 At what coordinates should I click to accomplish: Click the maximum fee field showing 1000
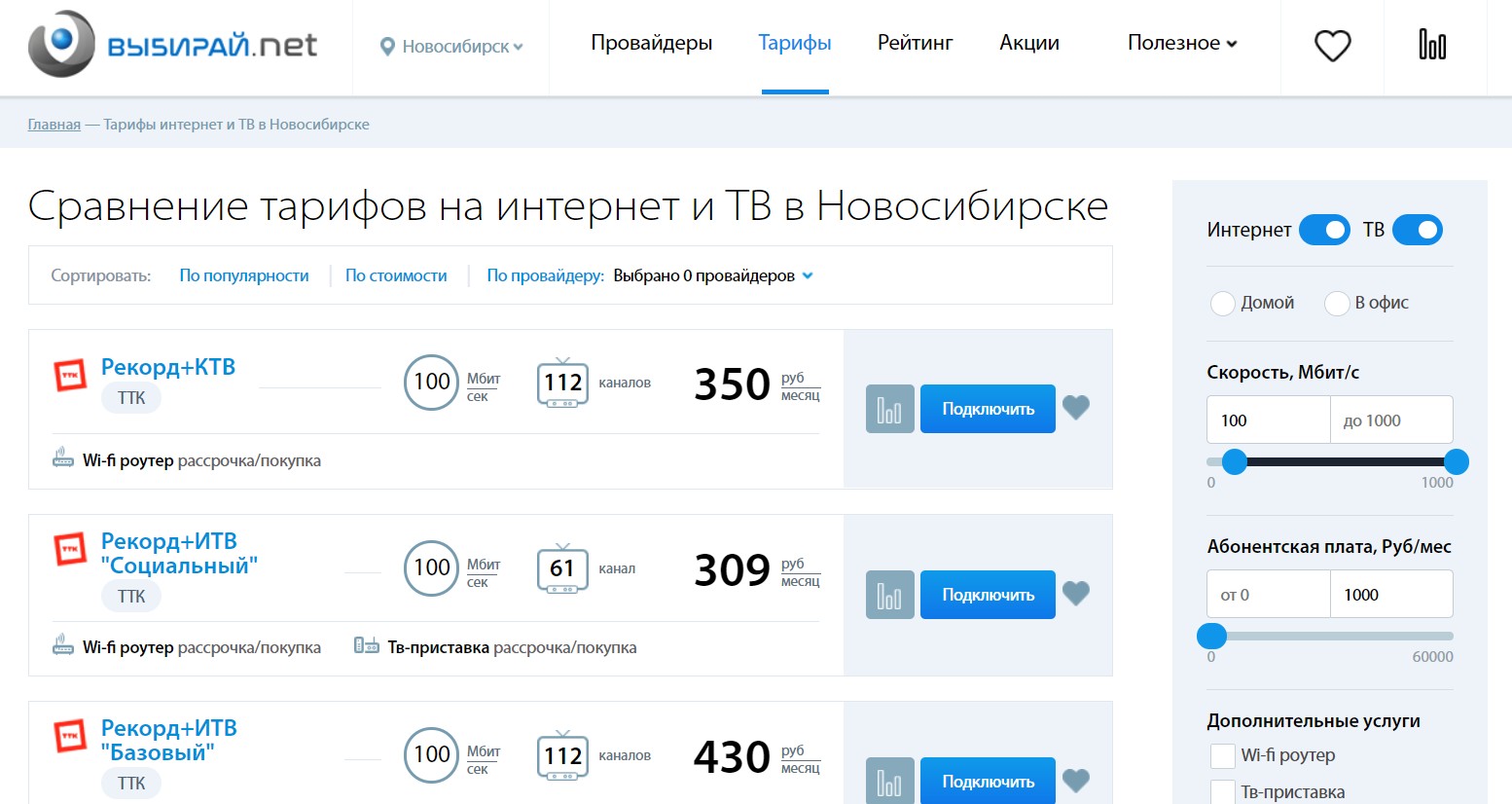pos(1391,595)
